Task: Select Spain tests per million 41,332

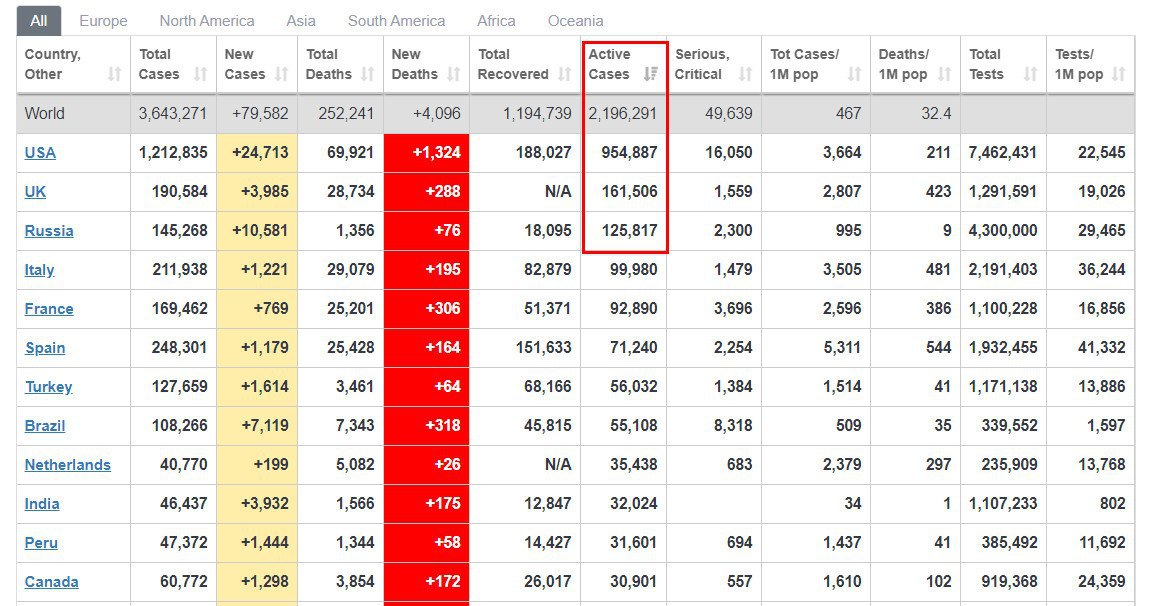Action: [1101, 348]
